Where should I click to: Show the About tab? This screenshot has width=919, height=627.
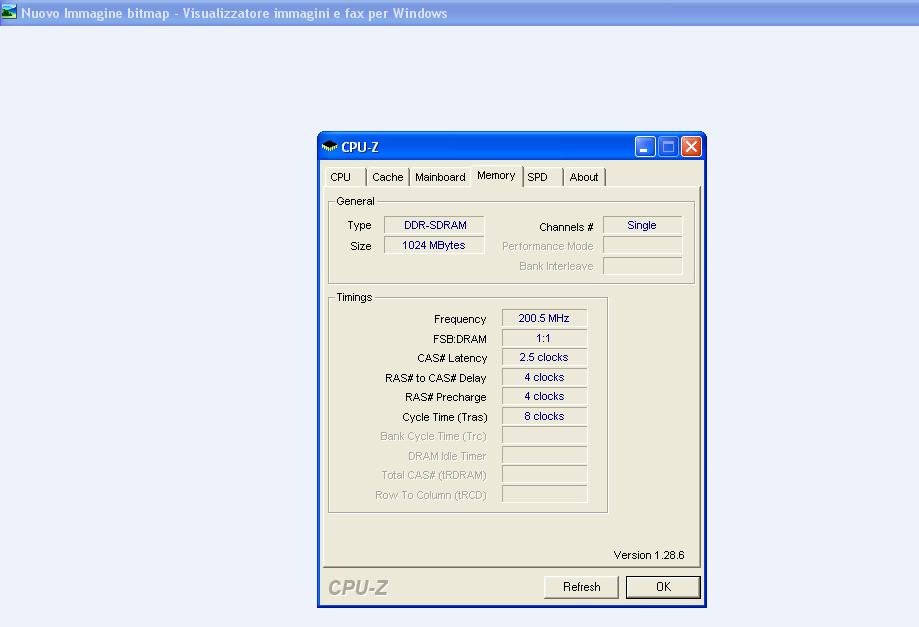[584, 177]
